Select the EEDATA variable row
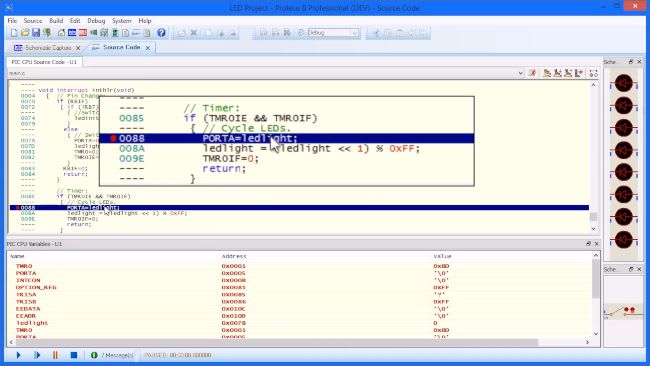 pyautogui.click(x=300, y=309)
